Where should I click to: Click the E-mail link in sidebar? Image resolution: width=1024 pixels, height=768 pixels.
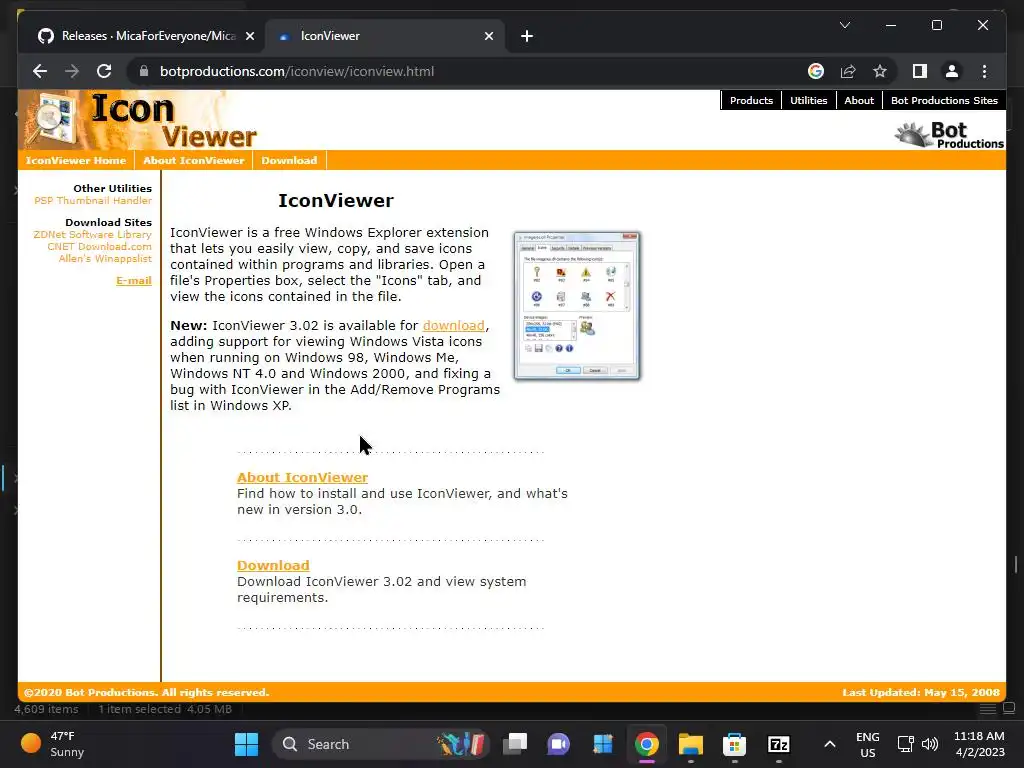134,280
